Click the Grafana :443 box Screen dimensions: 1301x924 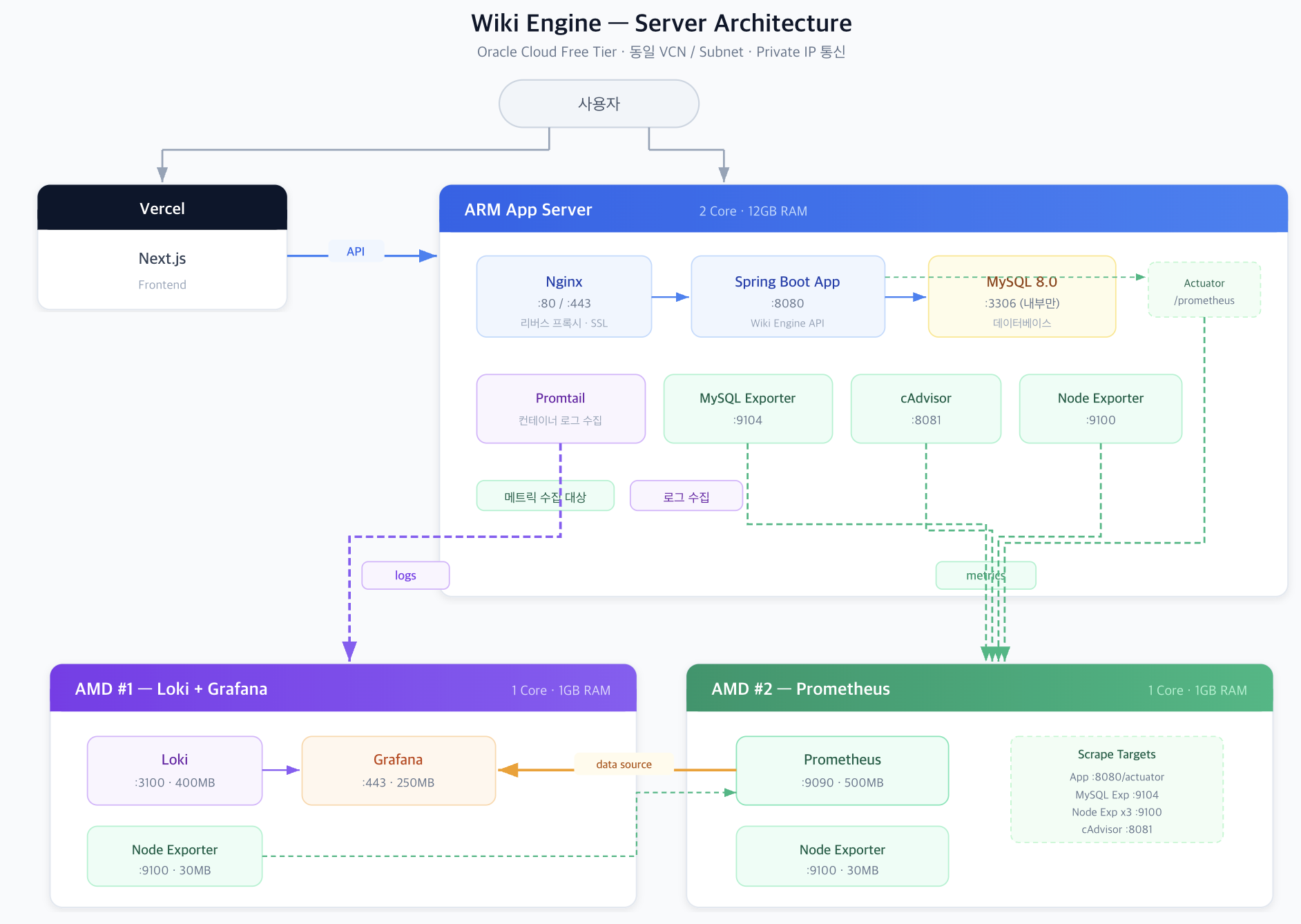398,770
